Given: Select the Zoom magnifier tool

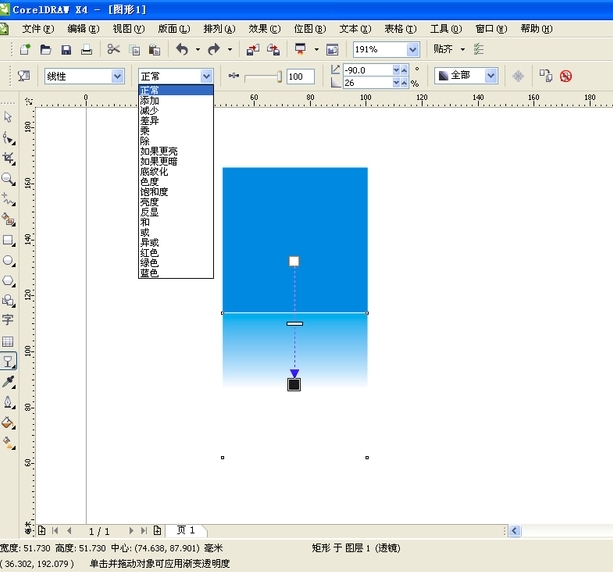Looking at the screenshot, I should click(x=8, y=179).
